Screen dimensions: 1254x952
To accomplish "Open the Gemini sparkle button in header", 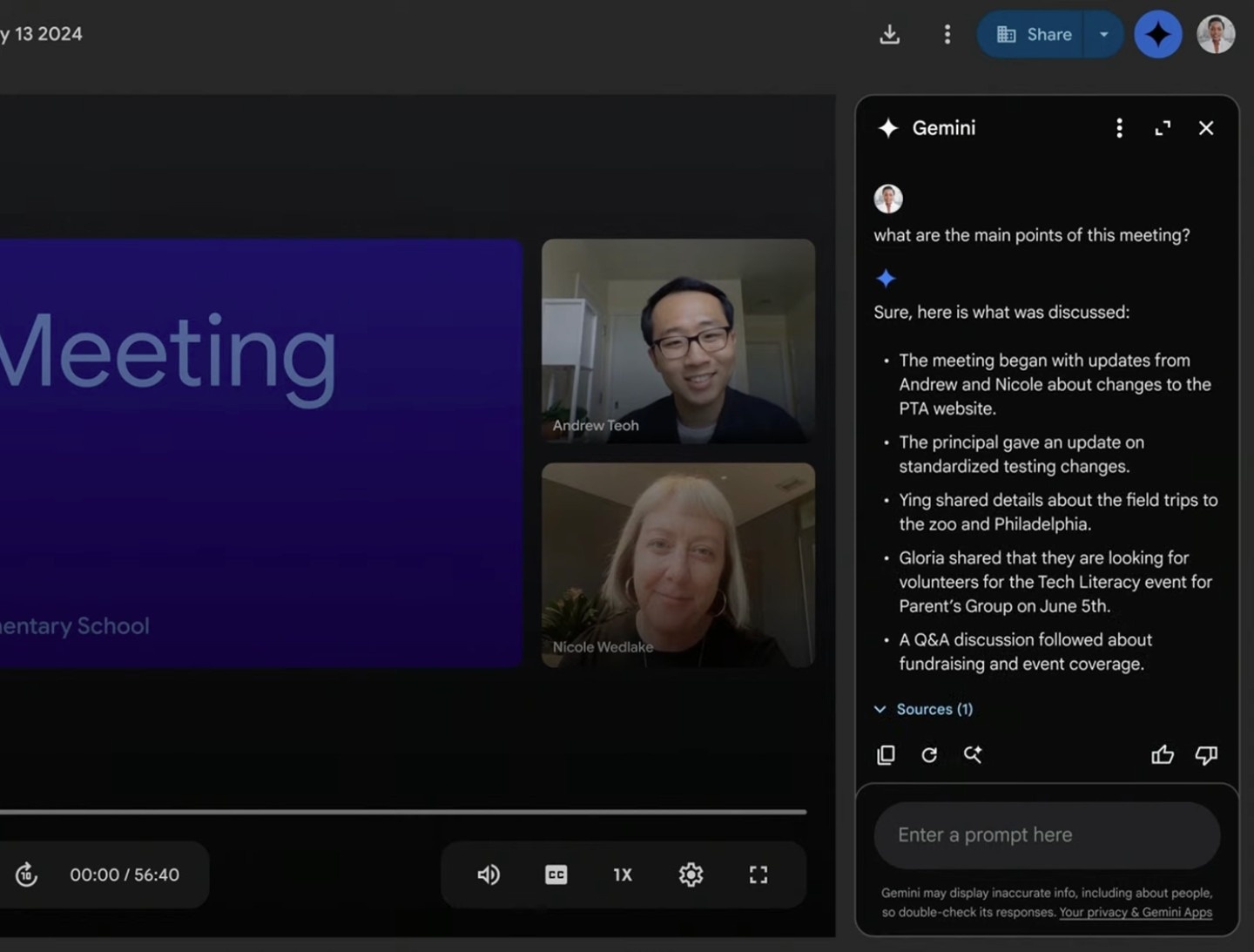I will click(1157, 35).
